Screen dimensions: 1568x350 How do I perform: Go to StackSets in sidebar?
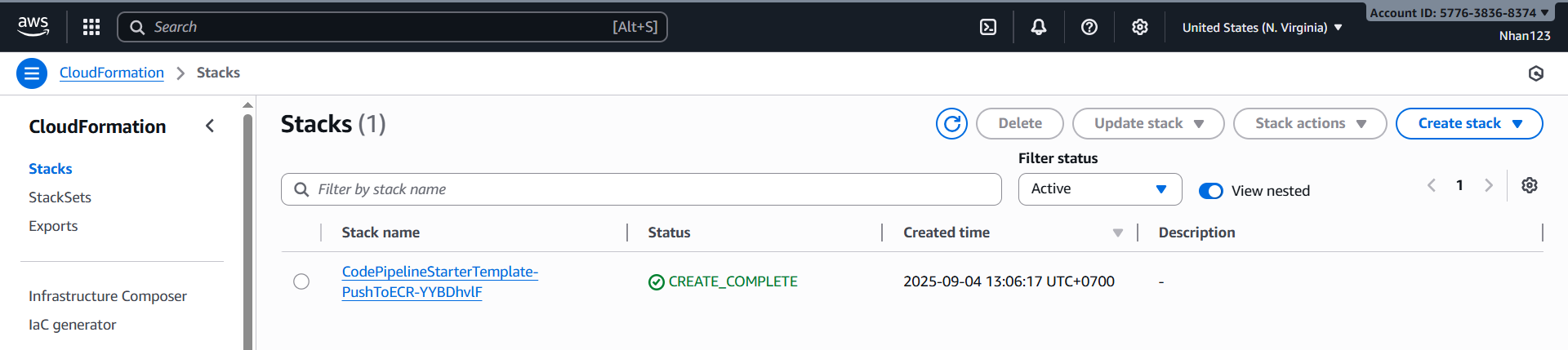[x=60, y=197]
